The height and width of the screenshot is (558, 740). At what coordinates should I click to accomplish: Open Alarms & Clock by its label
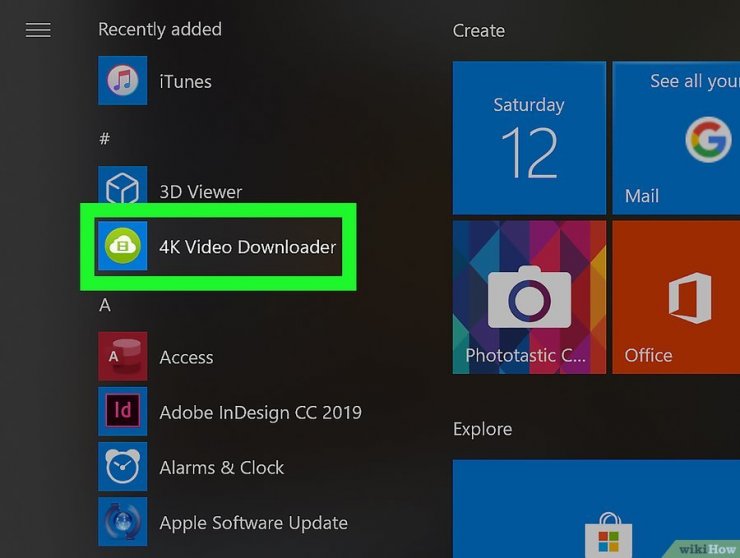222,468
